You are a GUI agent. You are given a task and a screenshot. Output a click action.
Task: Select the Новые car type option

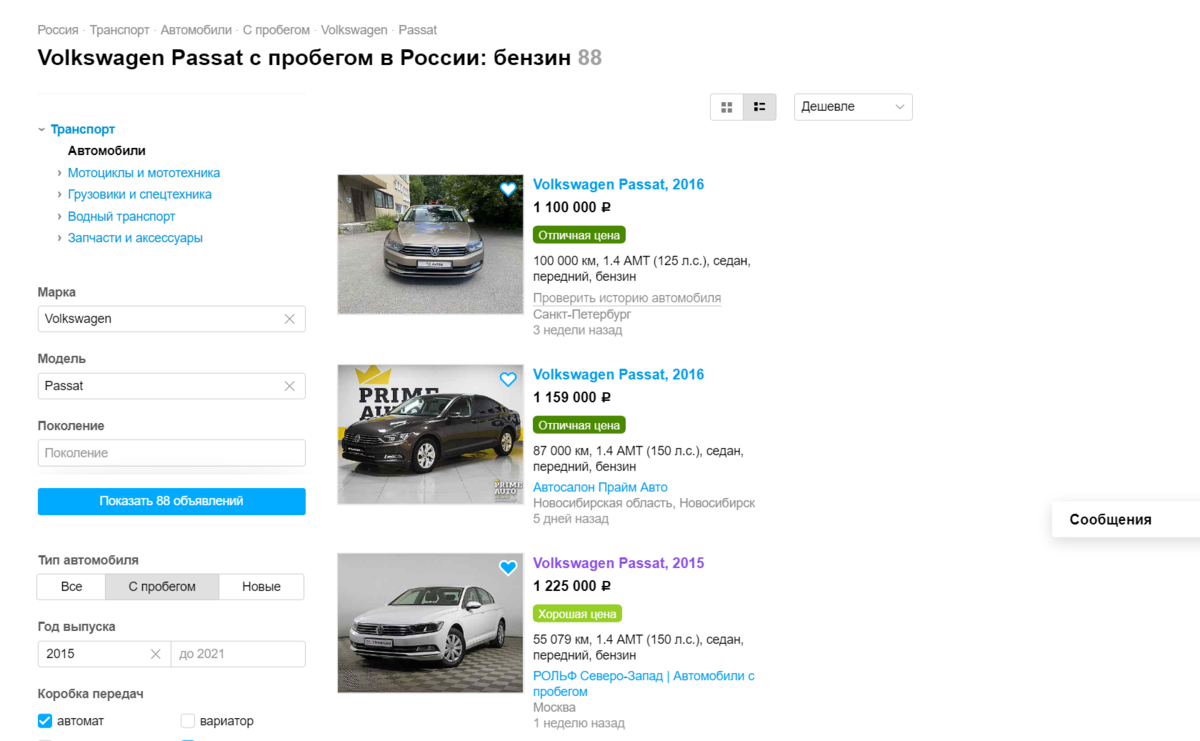(261, 587)
